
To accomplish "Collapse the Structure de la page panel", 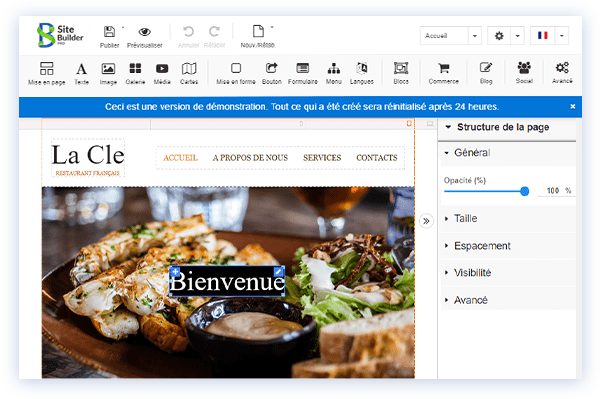I will pos(448,127).
